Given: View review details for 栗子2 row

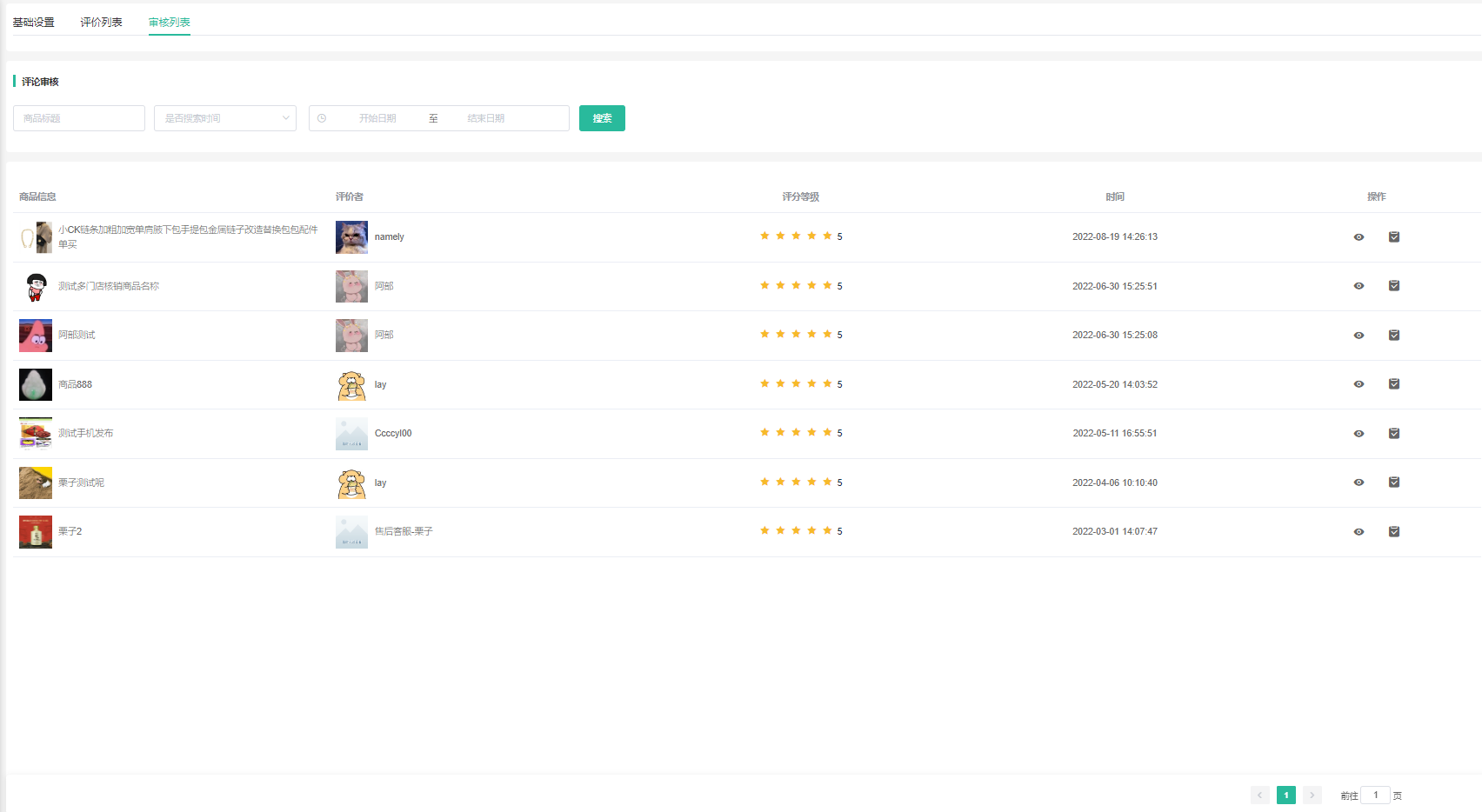Looking at the screenshot, I should coord(1358,532).
